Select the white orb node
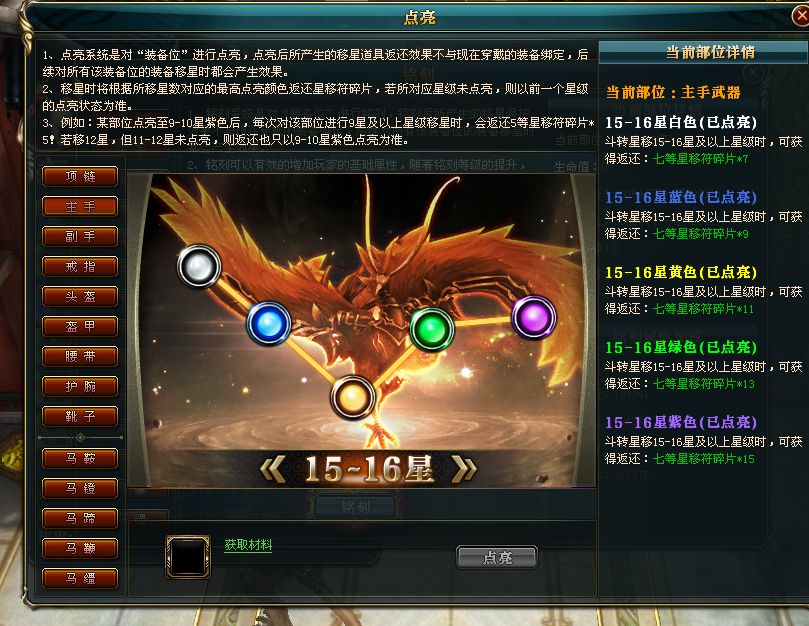Viewport: 809px width, 626px height. pyautogui.click(x=199, y=266)
